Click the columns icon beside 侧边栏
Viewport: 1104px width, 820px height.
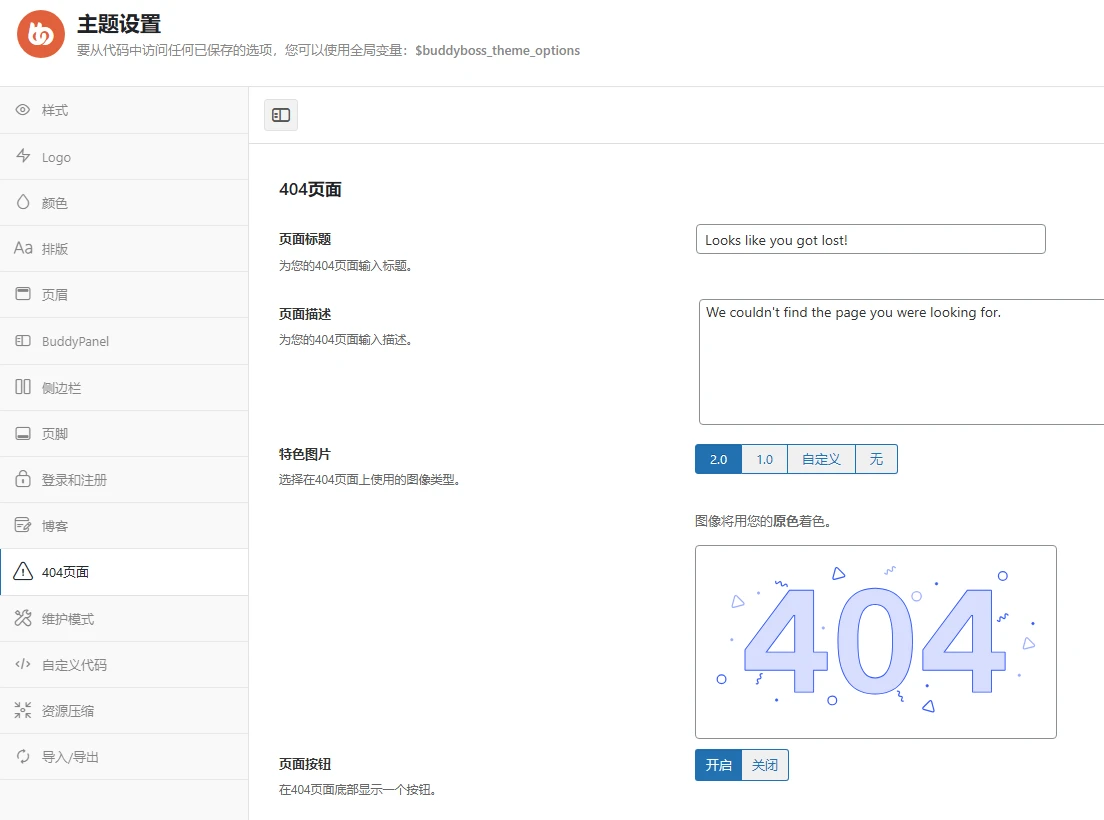click(x=24, y=387)
